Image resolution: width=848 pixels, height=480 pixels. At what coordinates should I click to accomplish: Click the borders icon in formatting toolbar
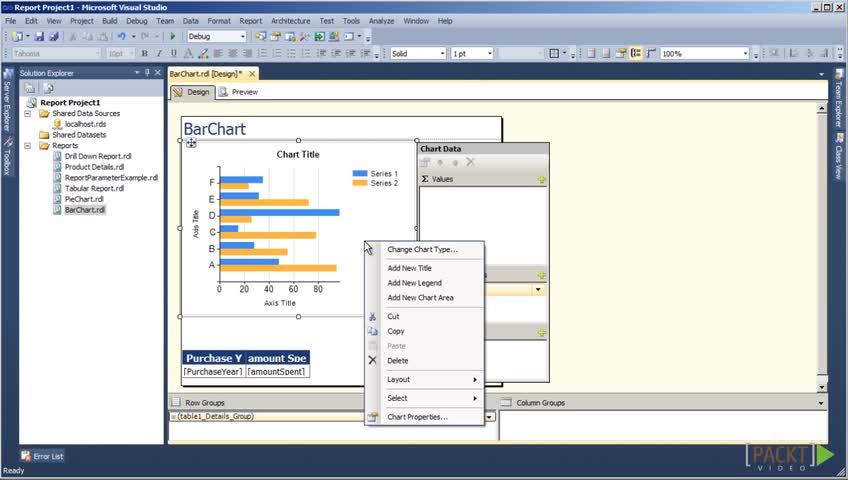pyautogui.click(x=554, y=54)
